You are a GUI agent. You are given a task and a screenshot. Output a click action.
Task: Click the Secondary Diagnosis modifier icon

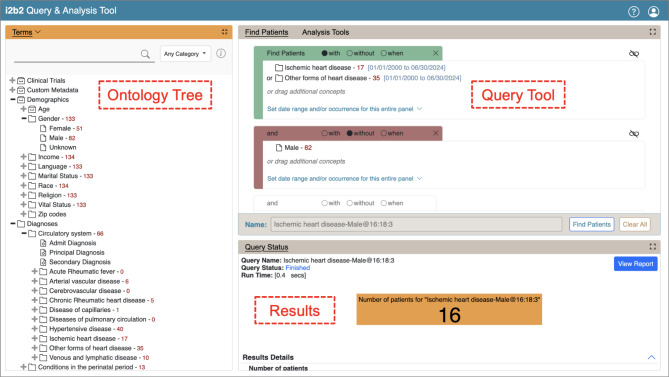point(43,262)
